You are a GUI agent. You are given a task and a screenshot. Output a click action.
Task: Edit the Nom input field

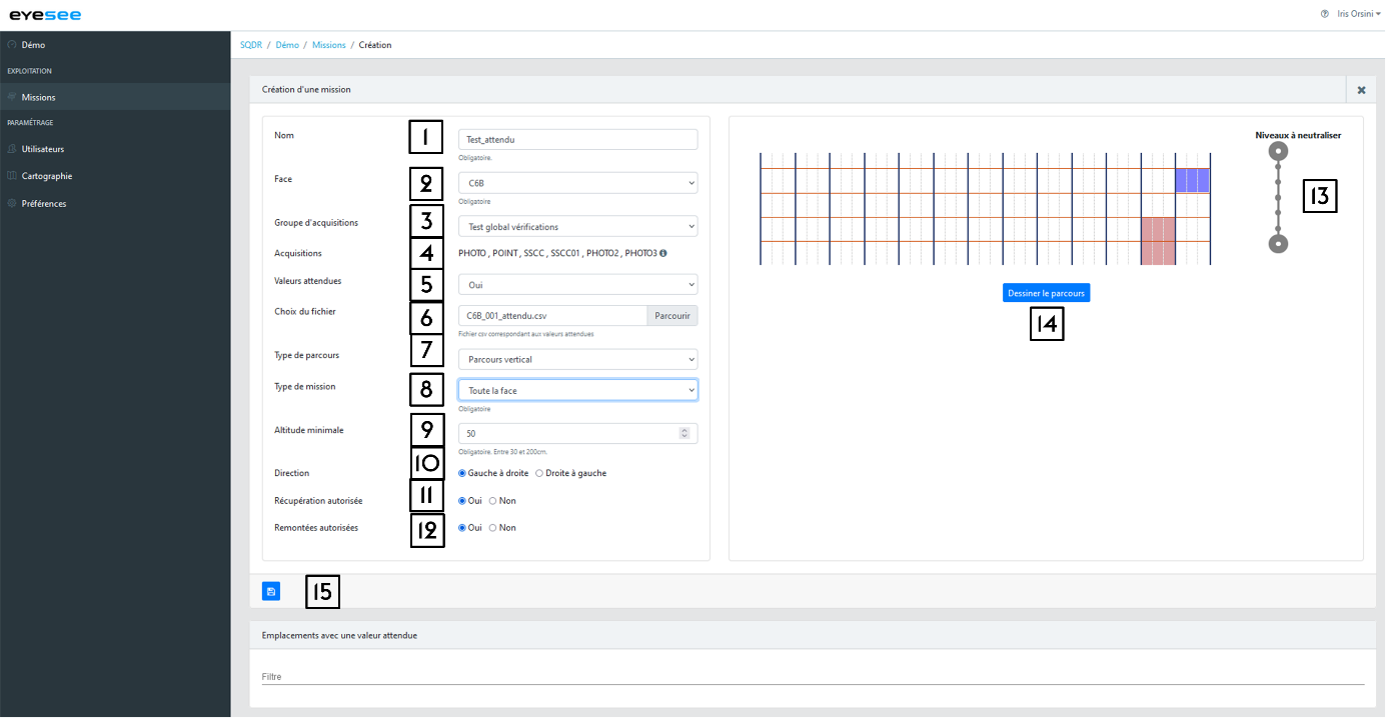click(577, 140)
